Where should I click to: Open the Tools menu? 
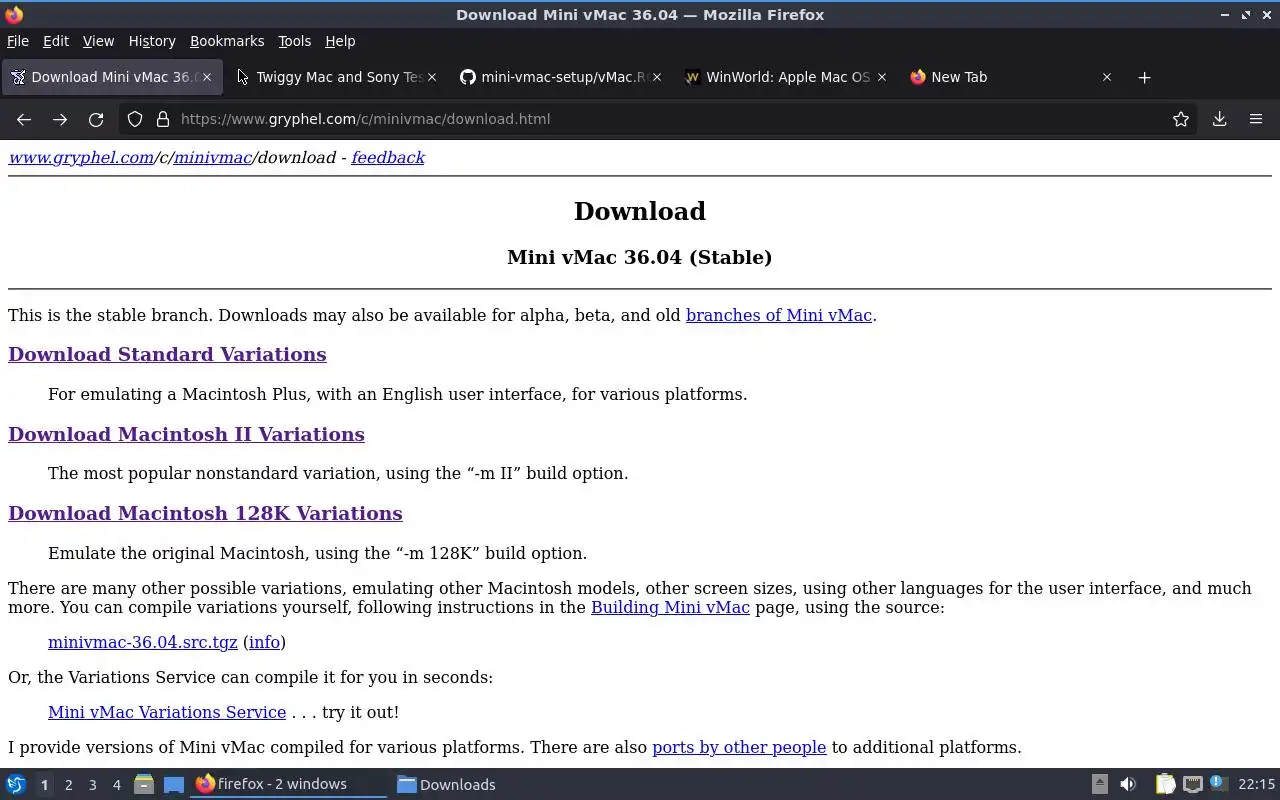coord(294,41)
